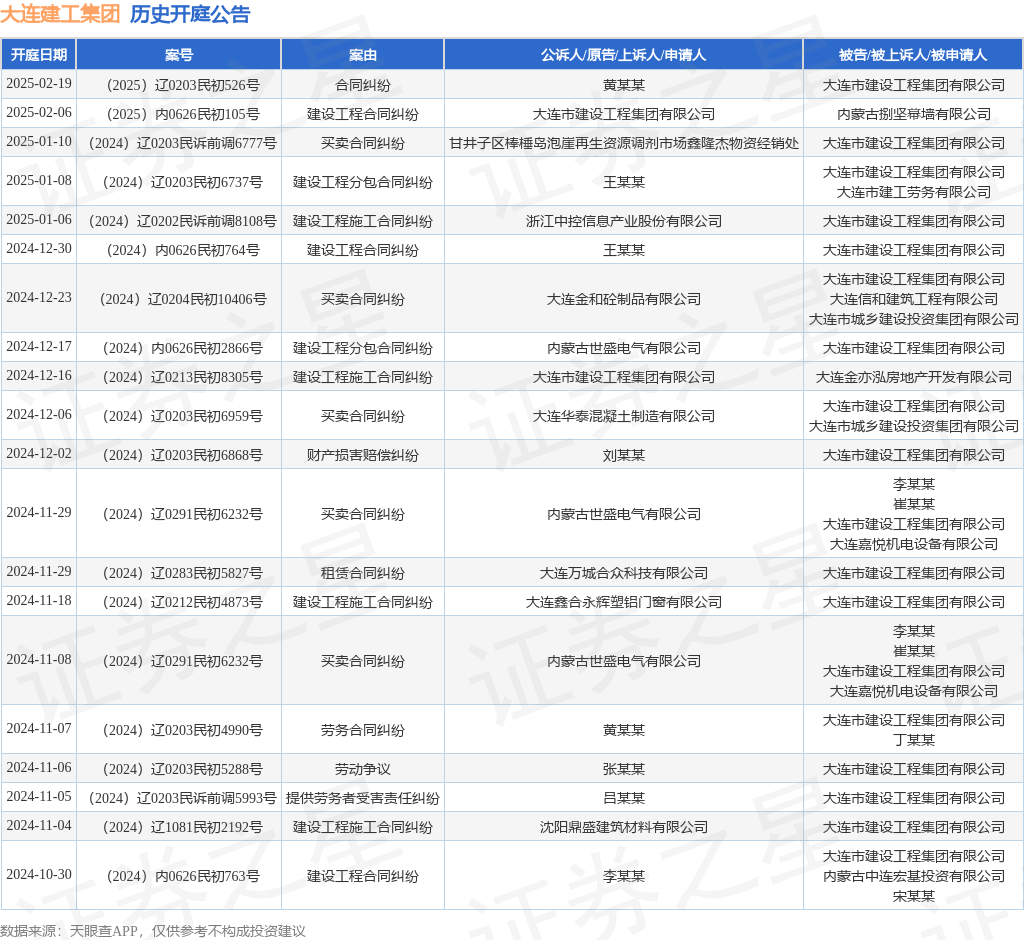Click defendant 内蒙古捌坚帮墙有限公司
Image resolution: width=1024 pixels, height=940 pixels.
click(x=914, y=114)
